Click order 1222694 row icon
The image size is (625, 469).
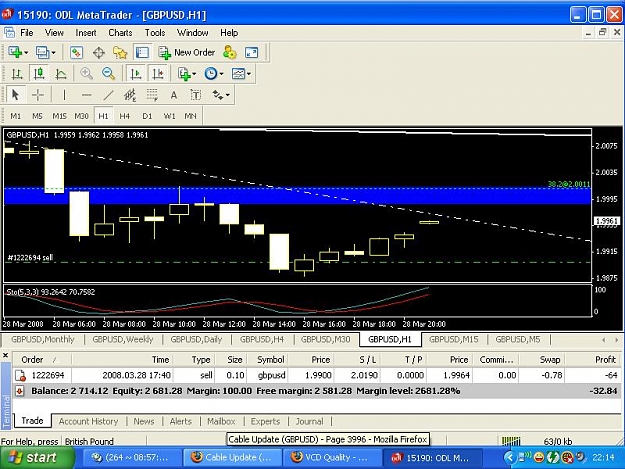(20, 375)
